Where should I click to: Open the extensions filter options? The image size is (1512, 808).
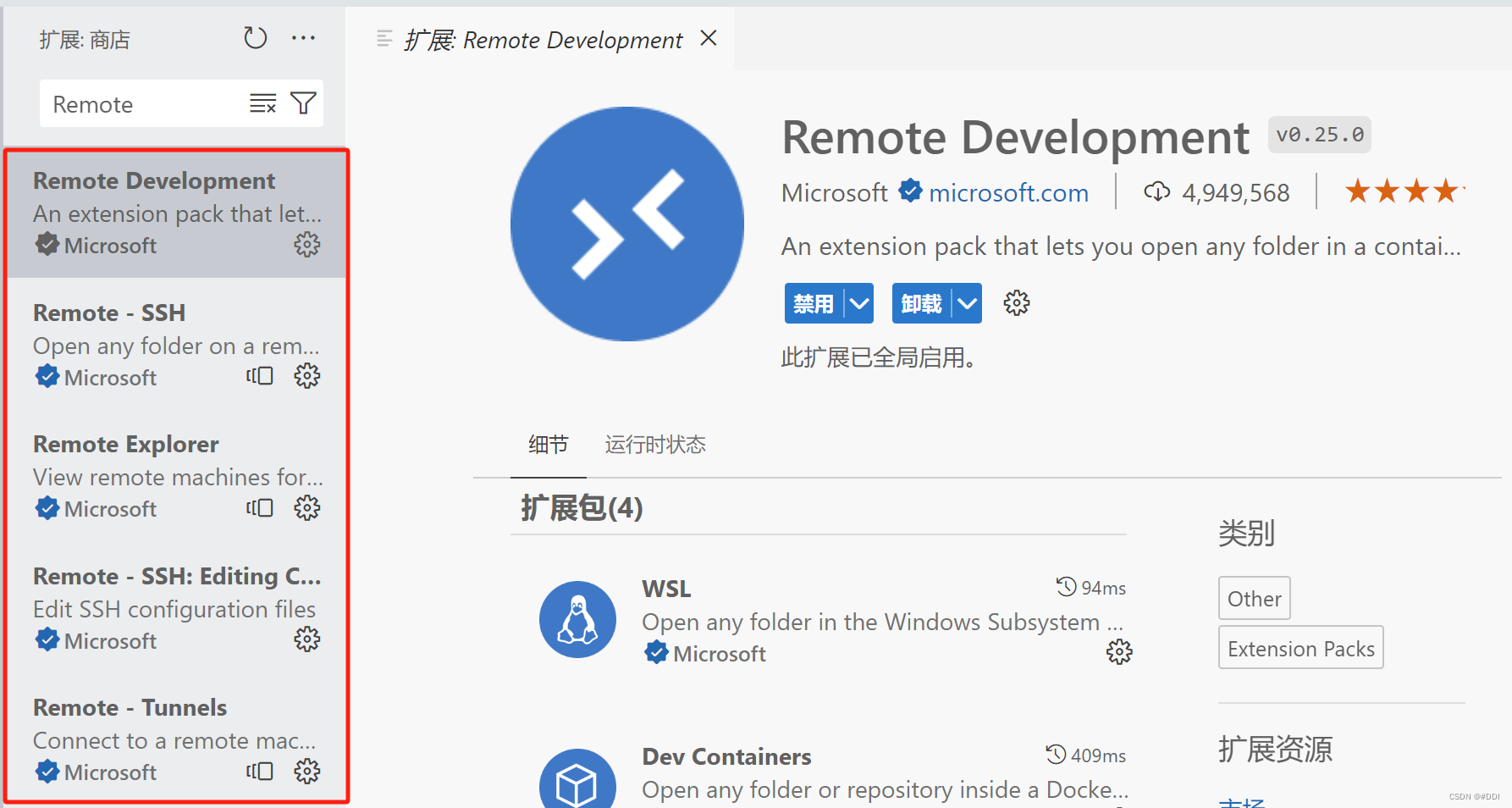[303, 102]
